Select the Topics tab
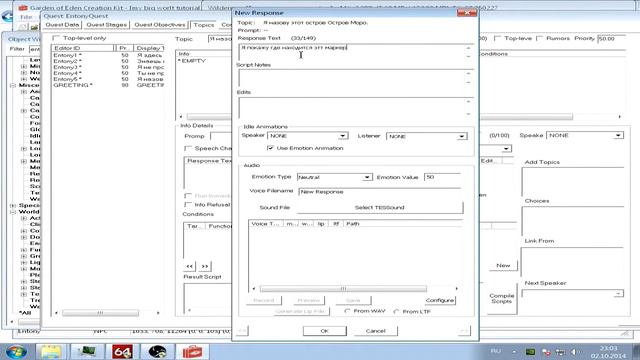 (x=204, y=25)
